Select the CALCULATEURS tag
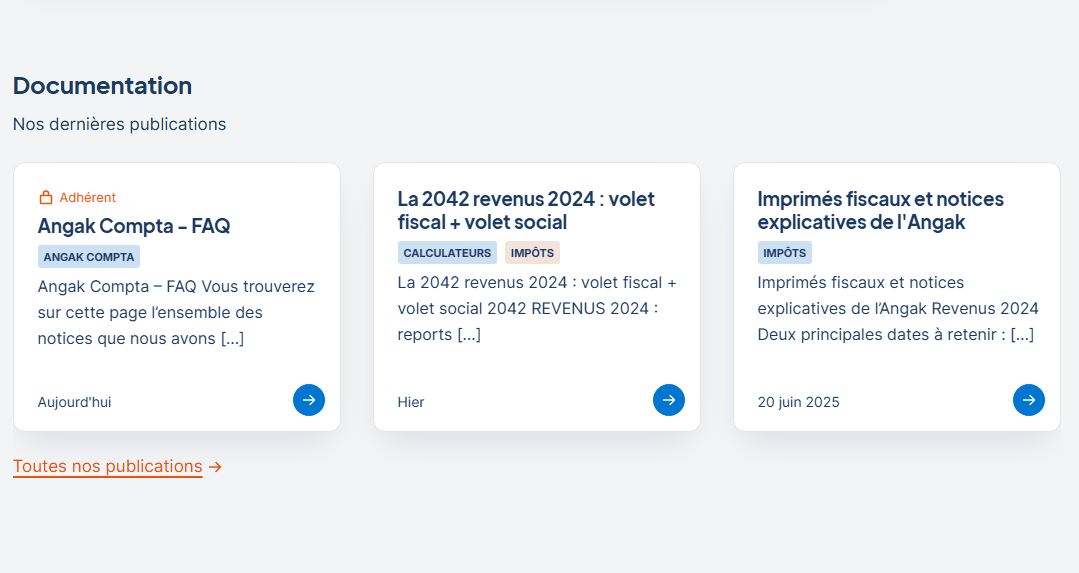 447,252
